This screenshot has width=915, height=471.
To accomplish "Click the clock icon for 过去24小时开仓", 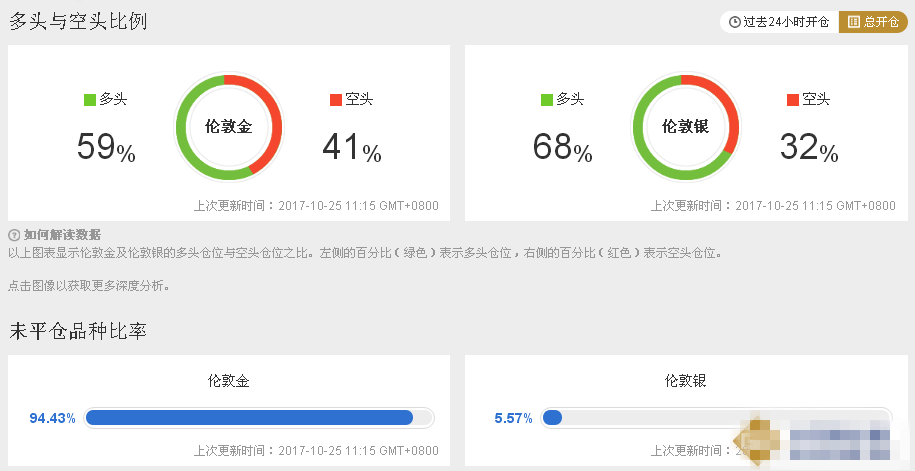I will click(735, 22).
